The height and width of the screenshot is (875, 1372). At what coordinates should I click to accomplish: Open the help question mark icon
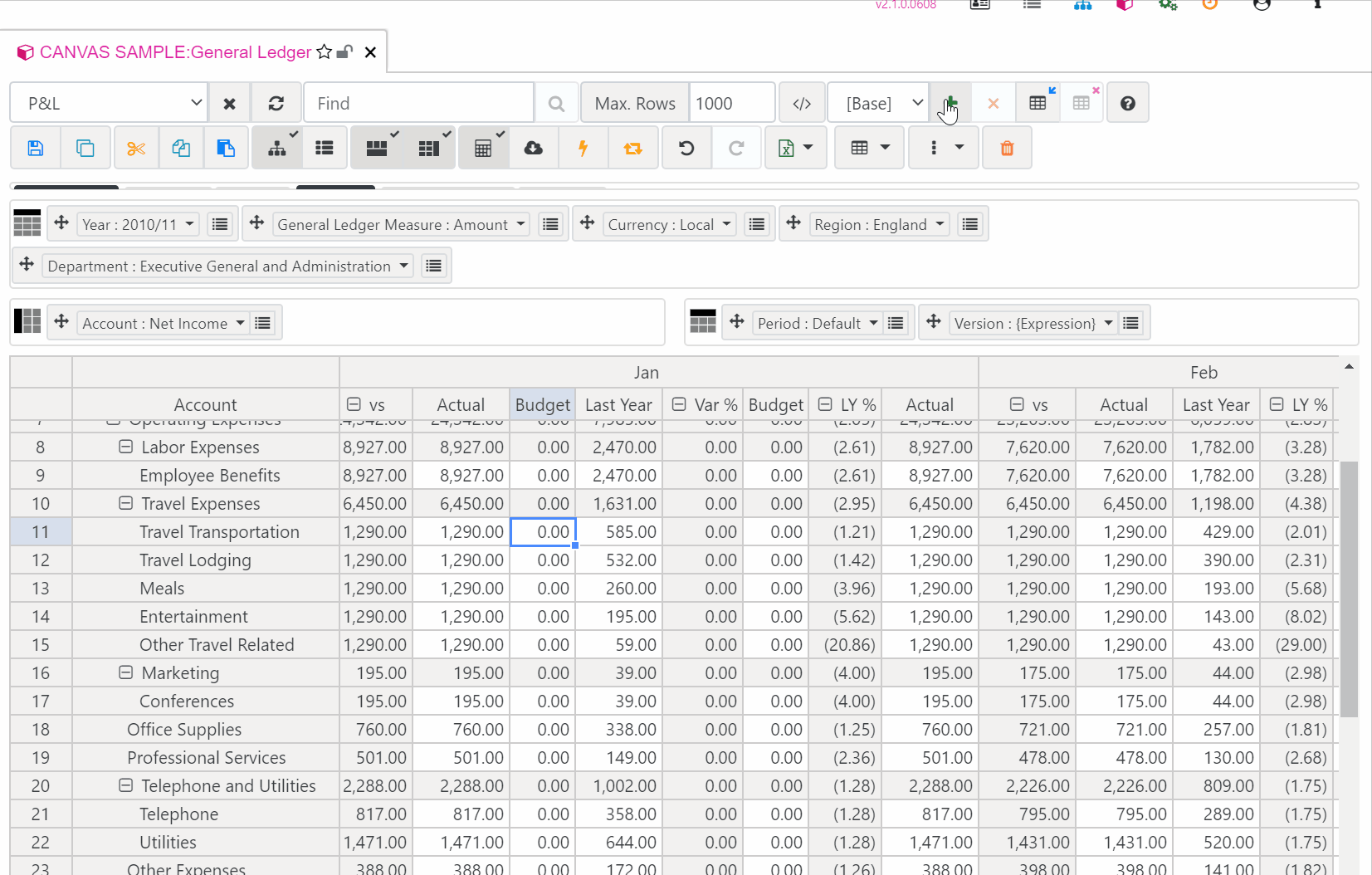coord(1127,104)
